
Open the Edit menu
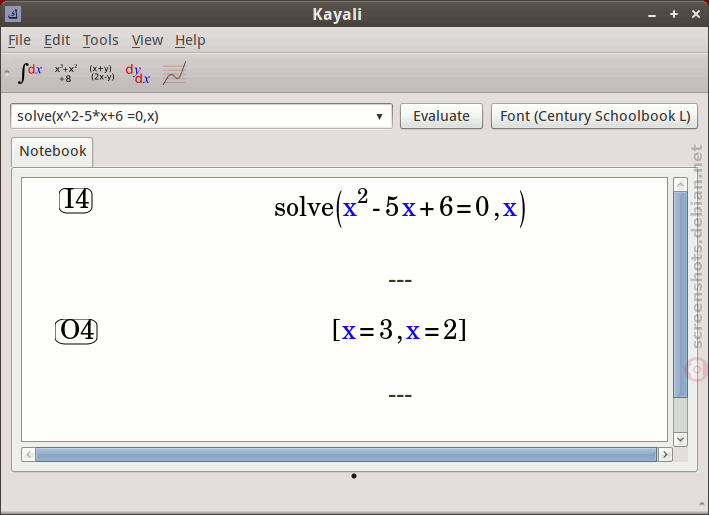click(57, 40)
